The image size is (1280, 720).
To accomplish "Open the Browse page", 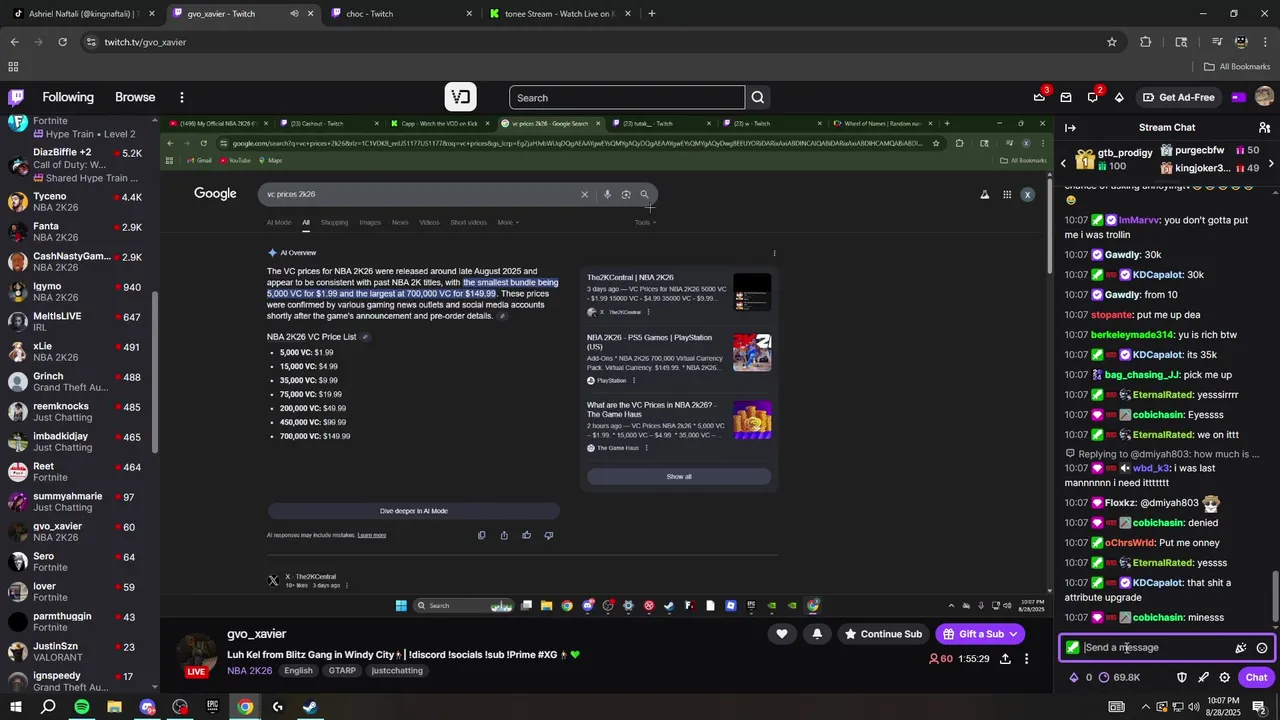I will click(x=135, y=97).
